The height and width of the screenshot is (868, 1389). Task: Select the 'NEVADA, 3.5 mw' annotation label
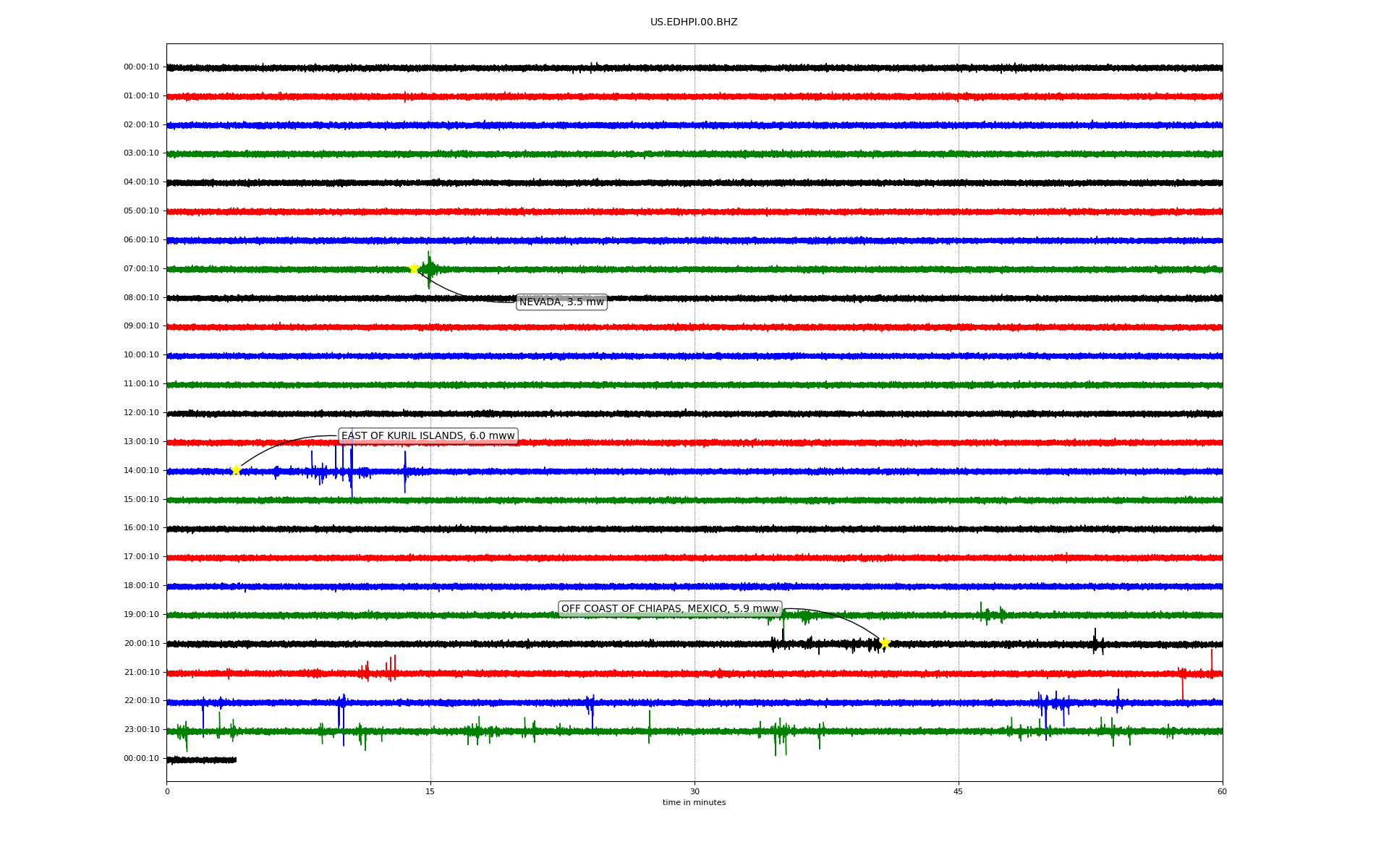(561, 302)
